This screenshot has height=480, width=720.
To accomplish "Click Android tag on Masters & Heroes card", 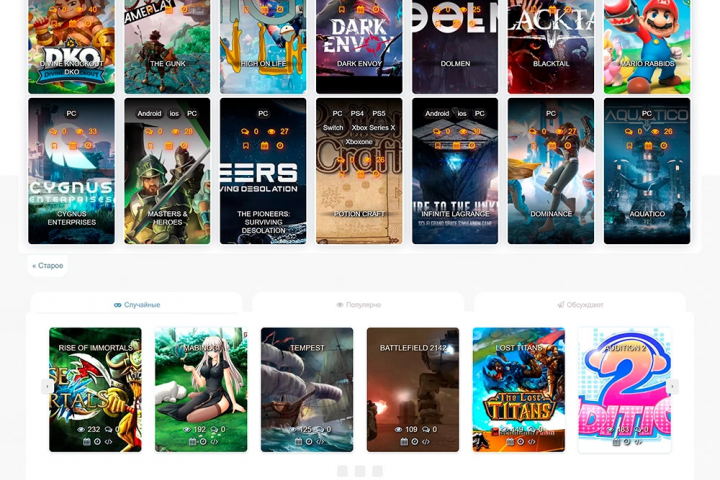I will pyautogui.click(x=149, y=113).
